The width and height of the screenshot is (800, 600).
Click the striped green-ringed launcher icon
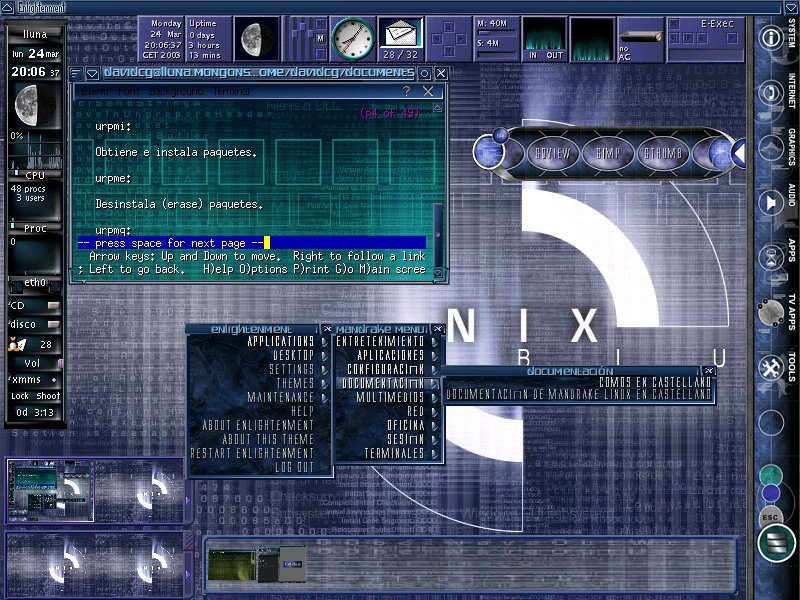tap(776, 543)
